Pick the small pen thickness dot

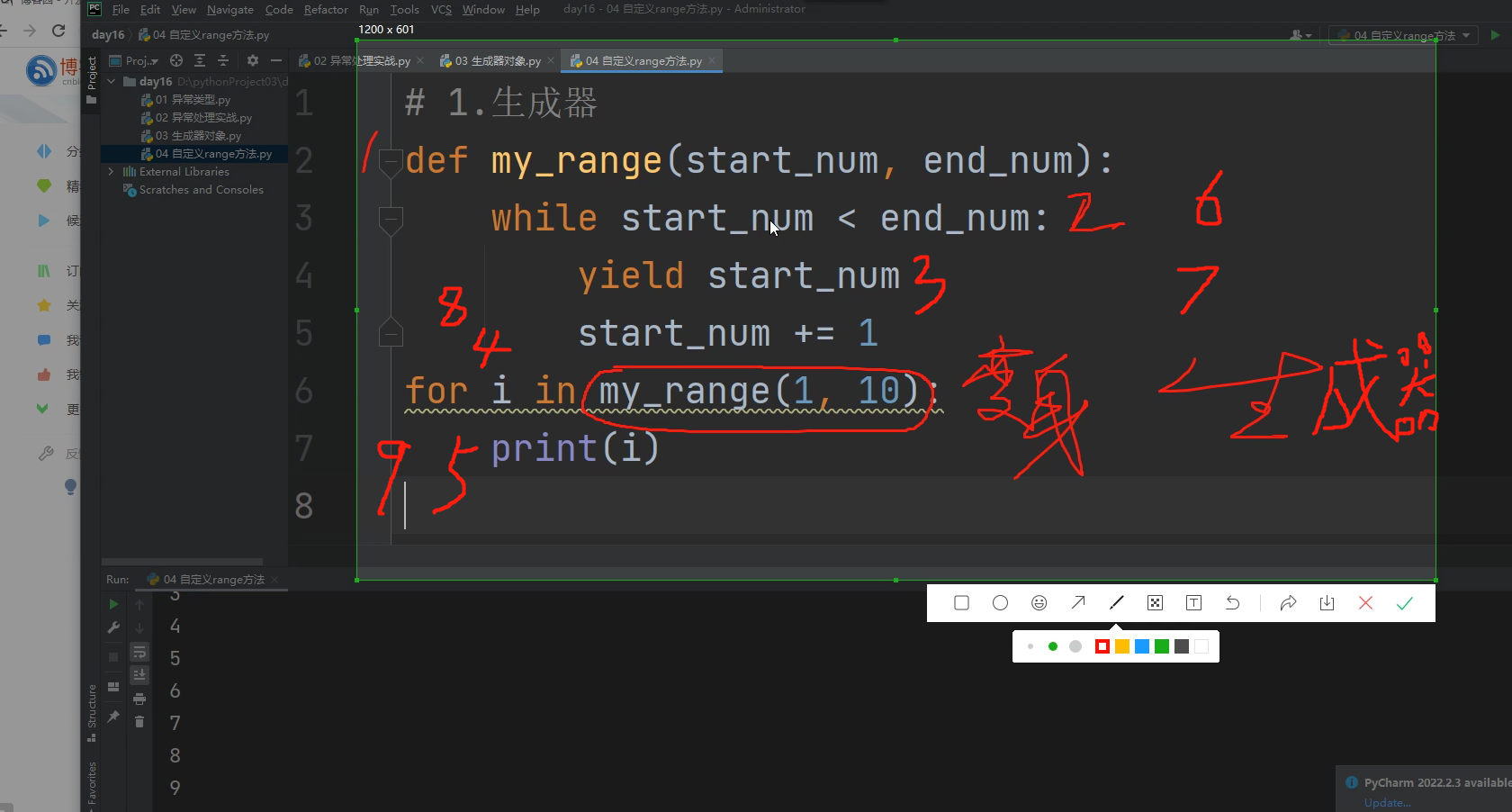(1030, 646)
